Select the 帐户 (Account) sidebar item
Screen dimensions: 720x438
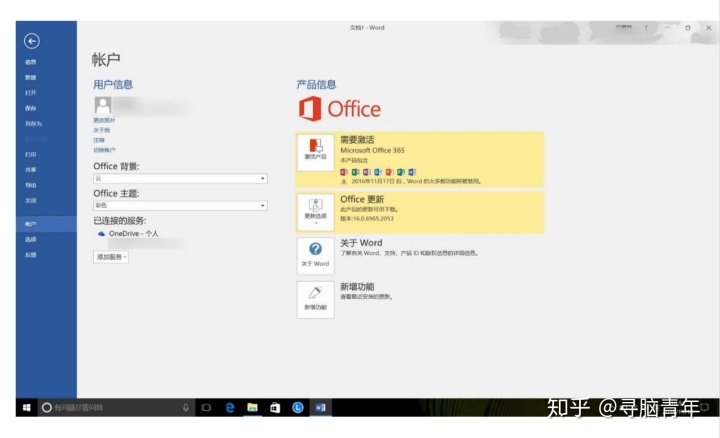[46, 224]
